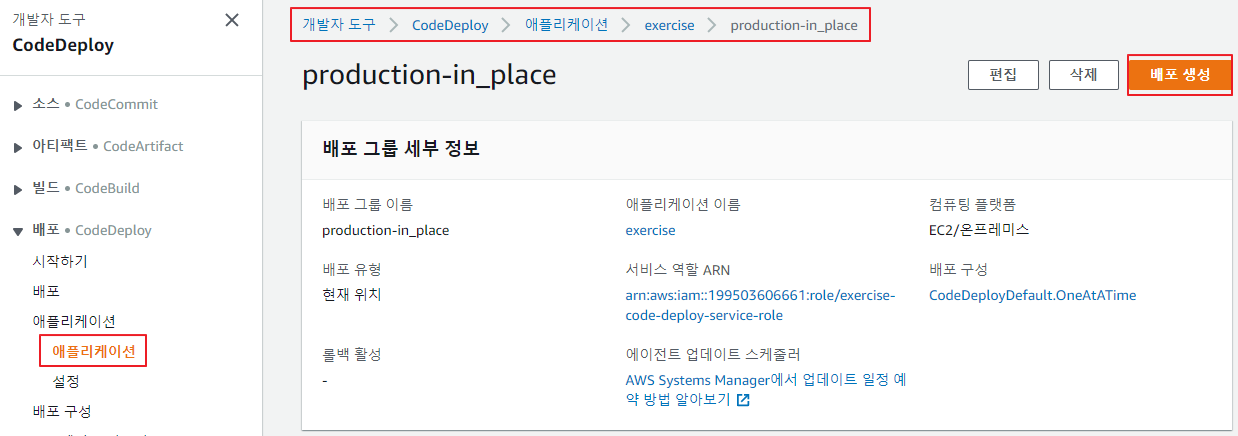This screenshot has width=1238, height=436.
Task: Select the 컴퓨팅 플랫폼 label
Action: point(973,205)
